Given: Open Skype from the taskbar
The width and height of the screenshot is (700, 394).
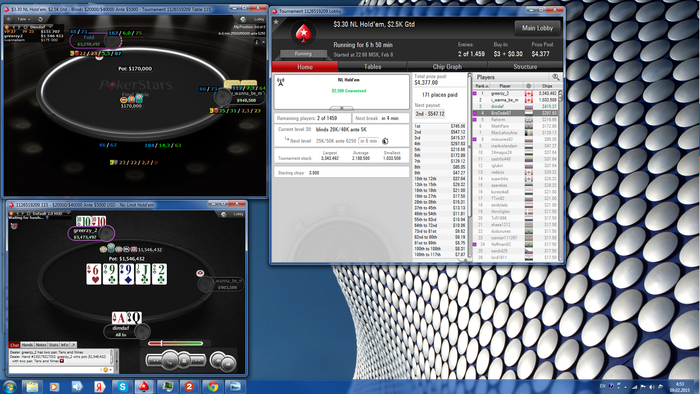Looking at the screenshot, I should point(122,386).
